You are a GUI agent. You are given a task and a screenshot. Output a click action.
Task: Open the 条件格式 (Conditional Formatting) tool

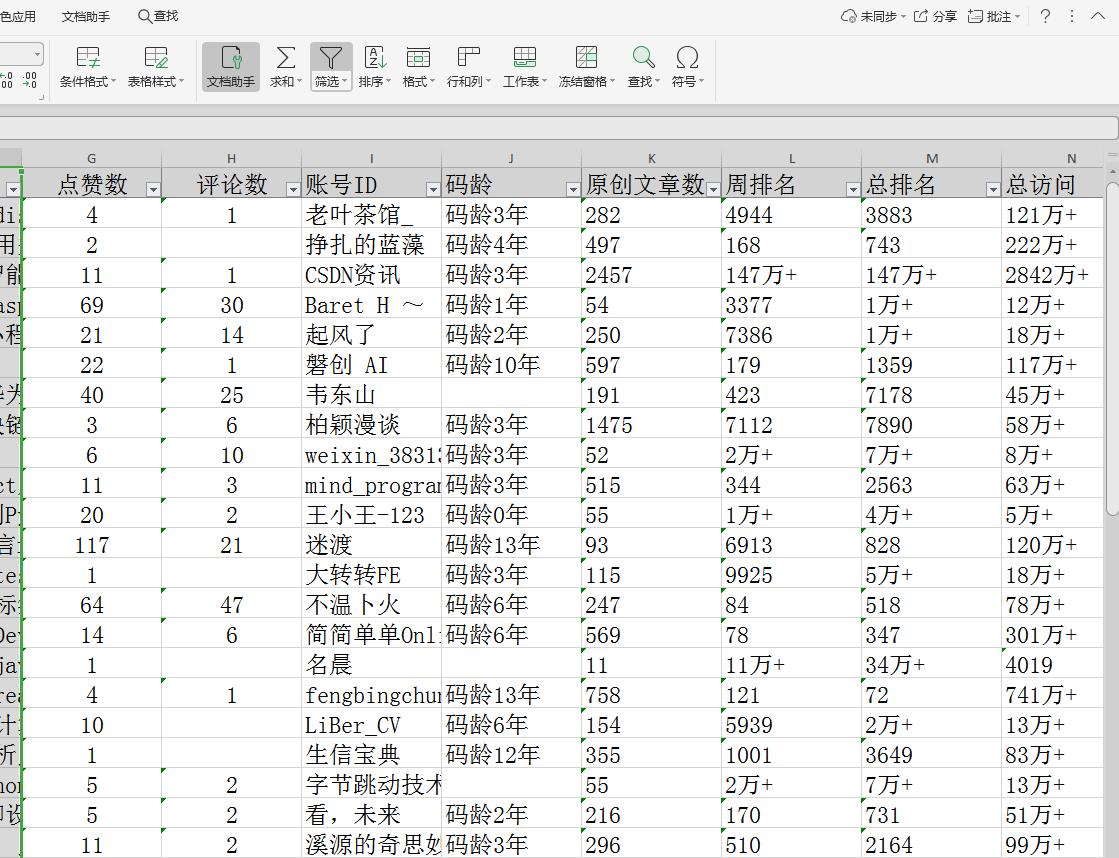(87, 65)
